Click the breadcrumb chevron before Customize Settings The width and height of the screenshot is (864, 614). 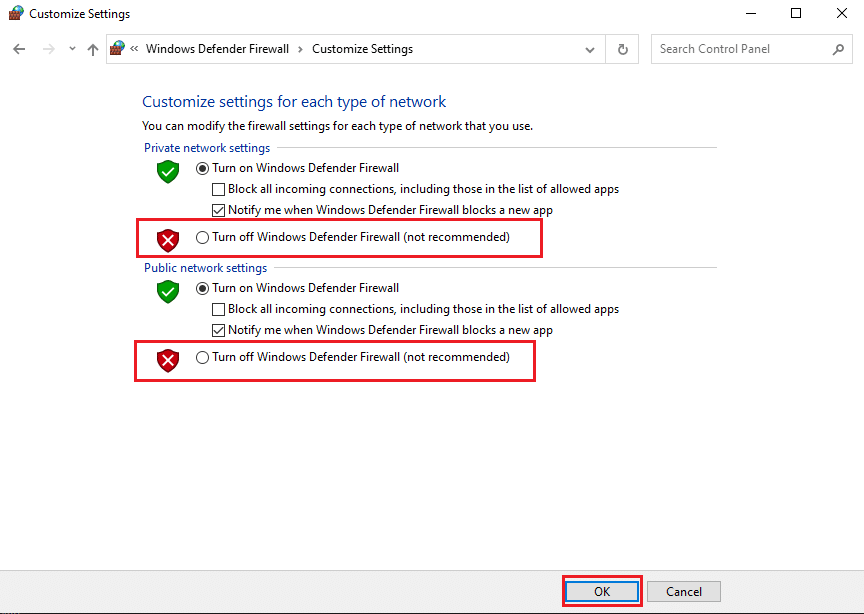300,49
